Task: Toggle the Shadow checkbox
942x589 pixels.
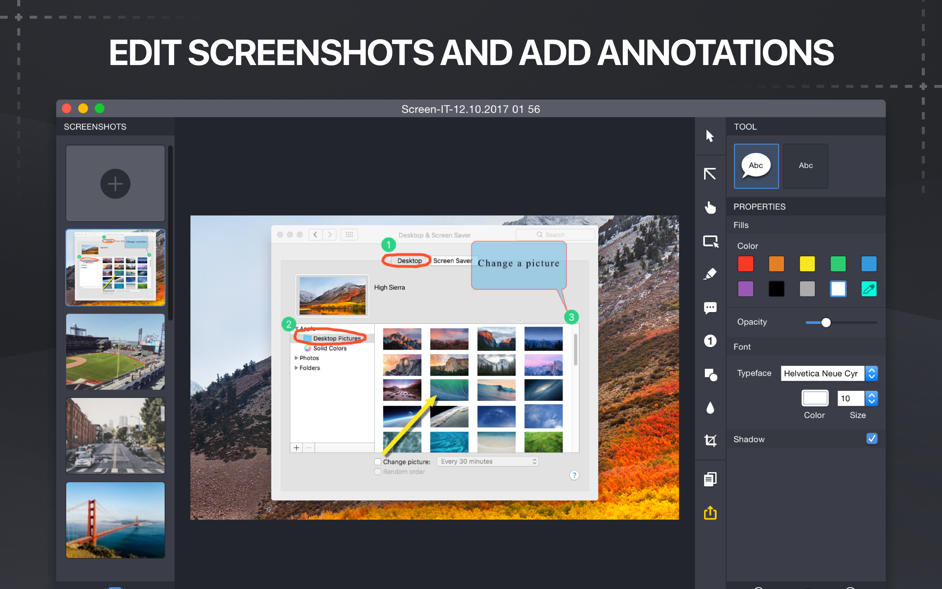Action: 872,439
